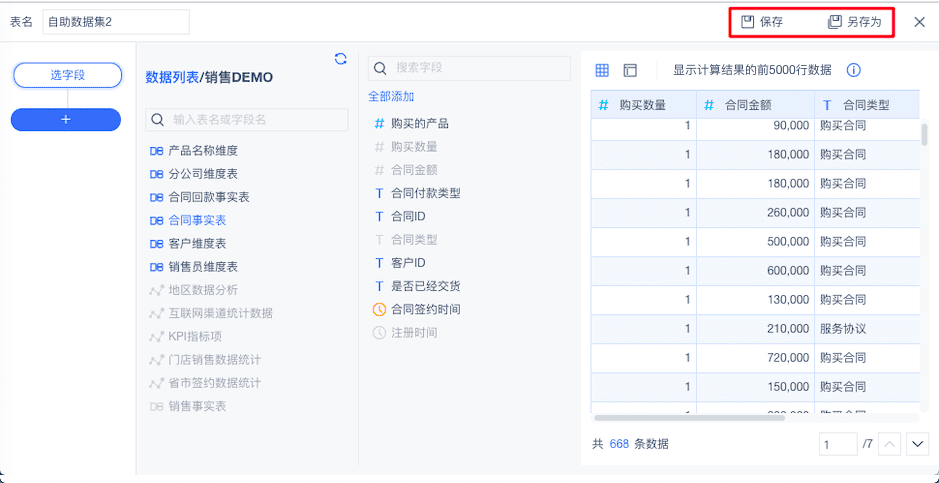The height and width of the screenshot is (483, 939).
Task: Select the 选字段 step node
Action: (66, 75)
